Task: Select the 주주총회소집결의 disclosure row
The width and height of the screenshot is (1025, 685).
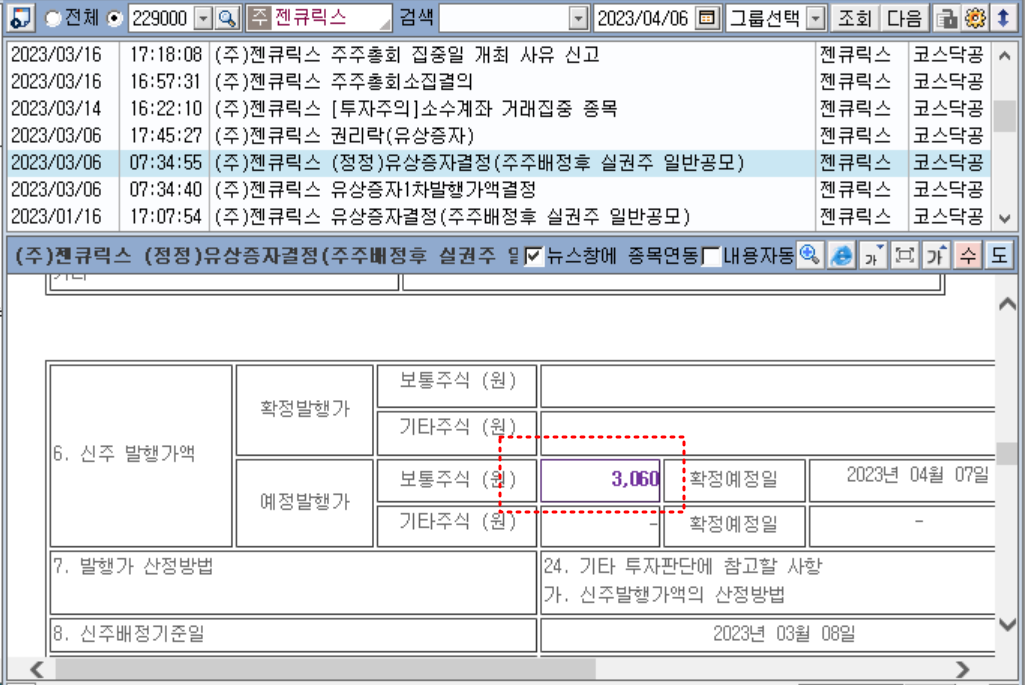Action: coord(499,81)
